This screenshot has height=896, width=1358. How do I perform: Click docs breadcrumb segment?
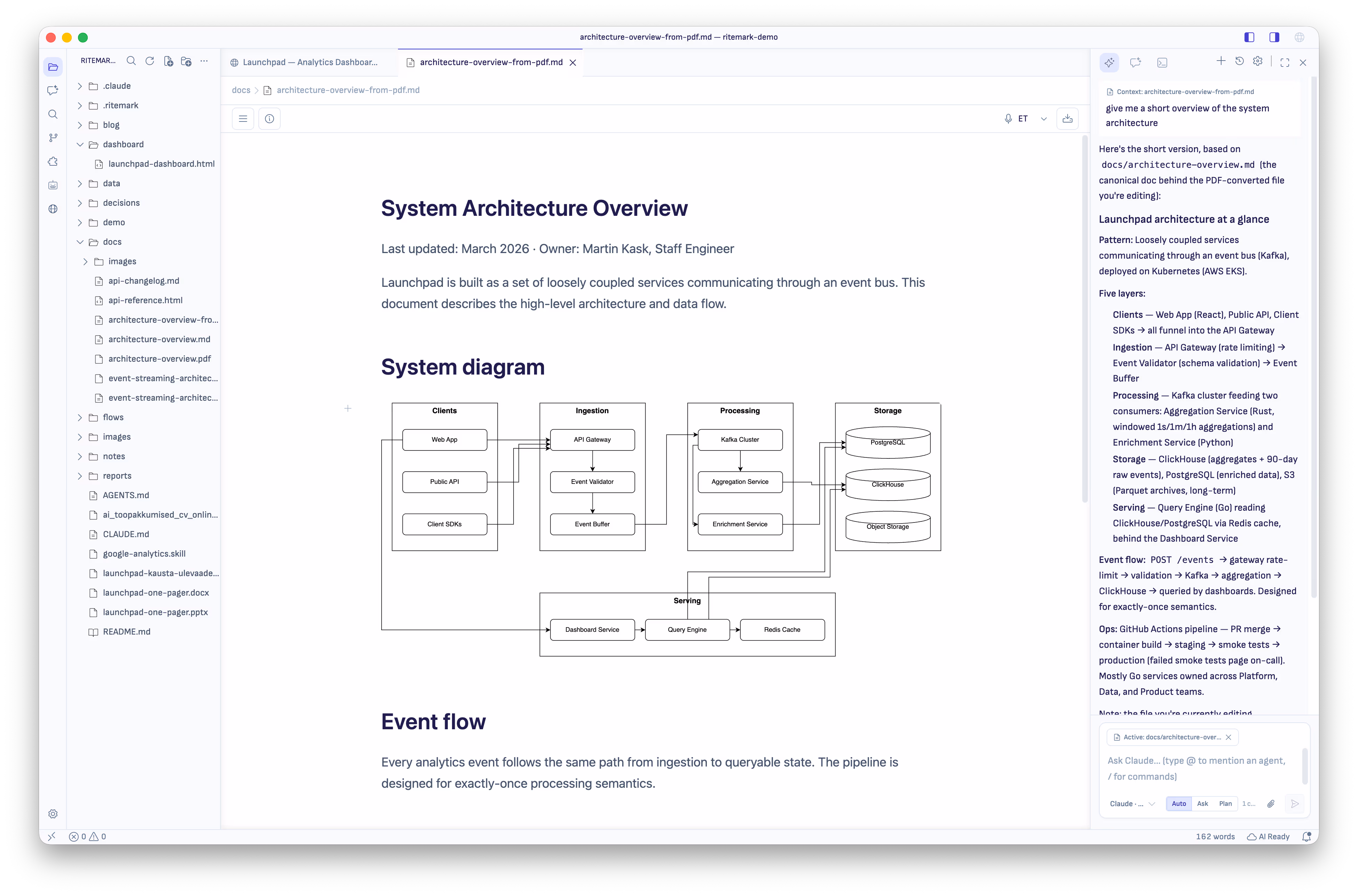pyautogui.click(x=241, y=90)
